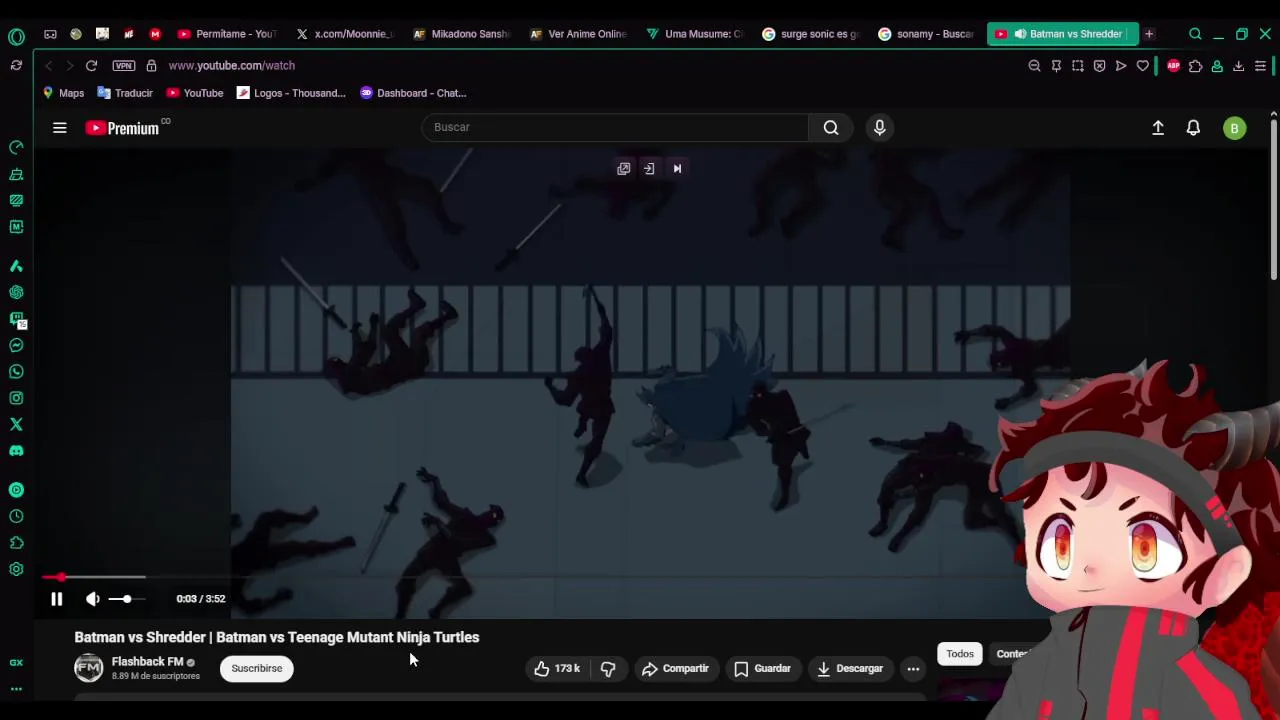Open WhatsApp in the sidebar
The height and width of the screenshot is (720, 1280).
tap(16, 372)
